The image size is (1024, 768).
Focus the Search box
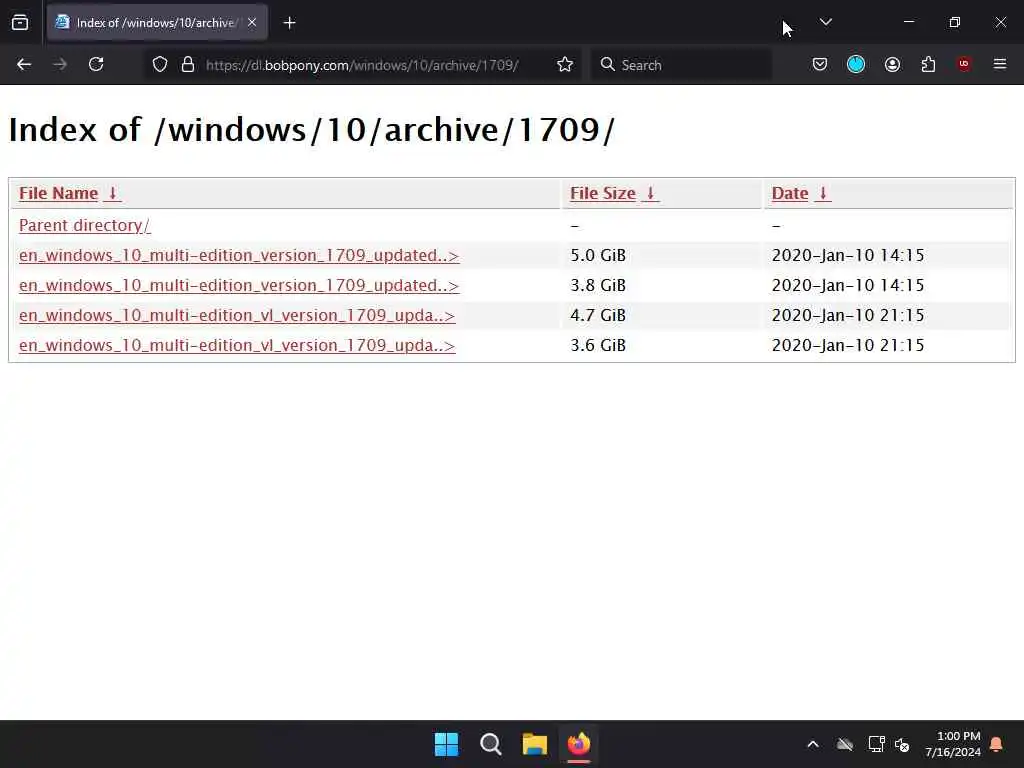(681, 65)
